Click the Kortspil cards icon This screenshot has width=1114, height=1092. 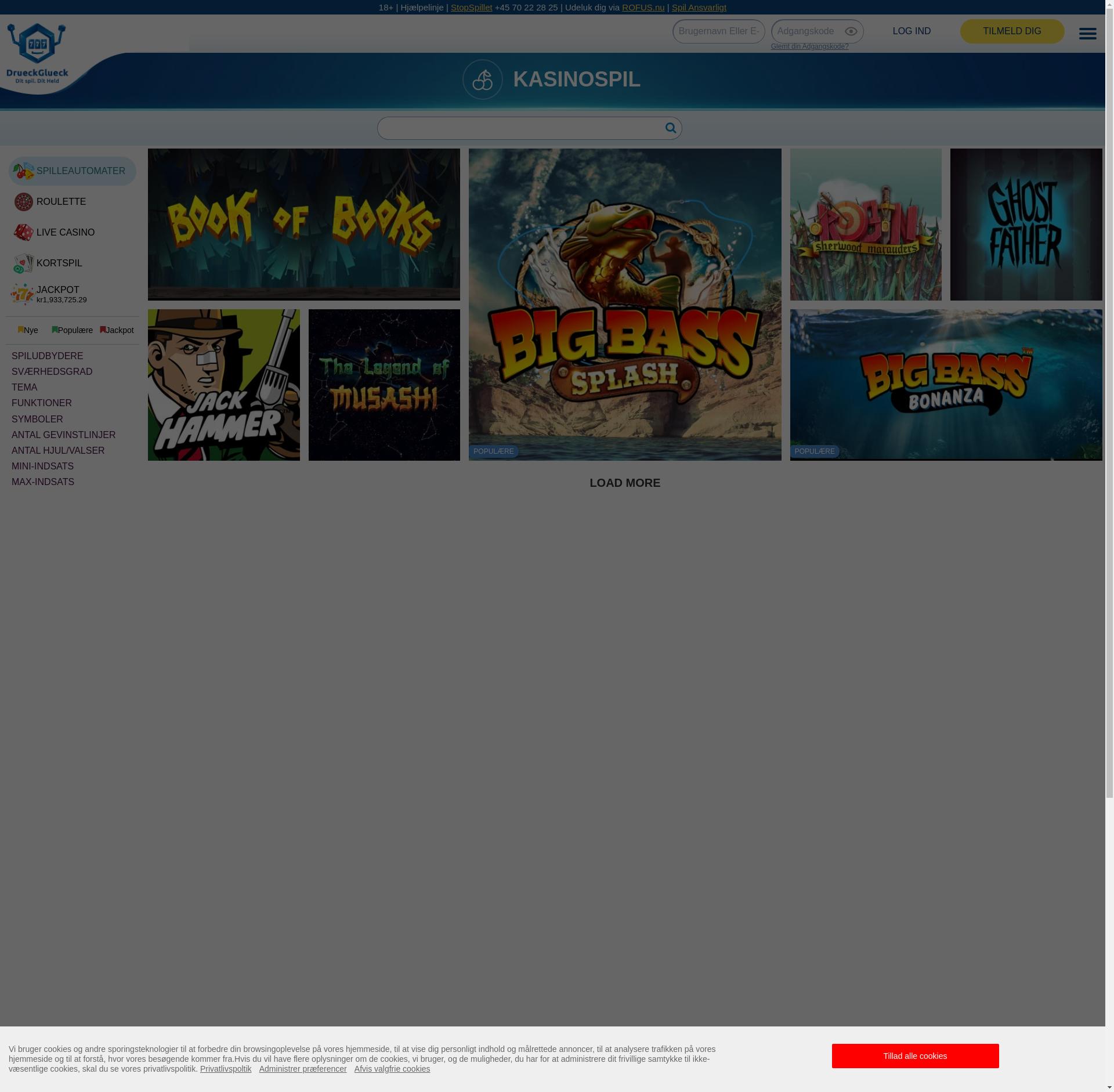point(24,263)
